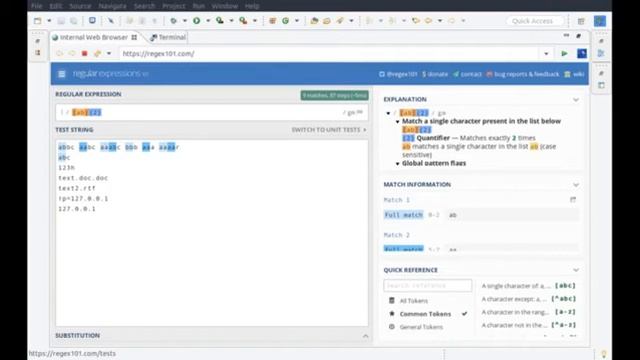Click the browser Refresh icon
This screenshot has height=360, width=640.
click(x=97, y=53)
